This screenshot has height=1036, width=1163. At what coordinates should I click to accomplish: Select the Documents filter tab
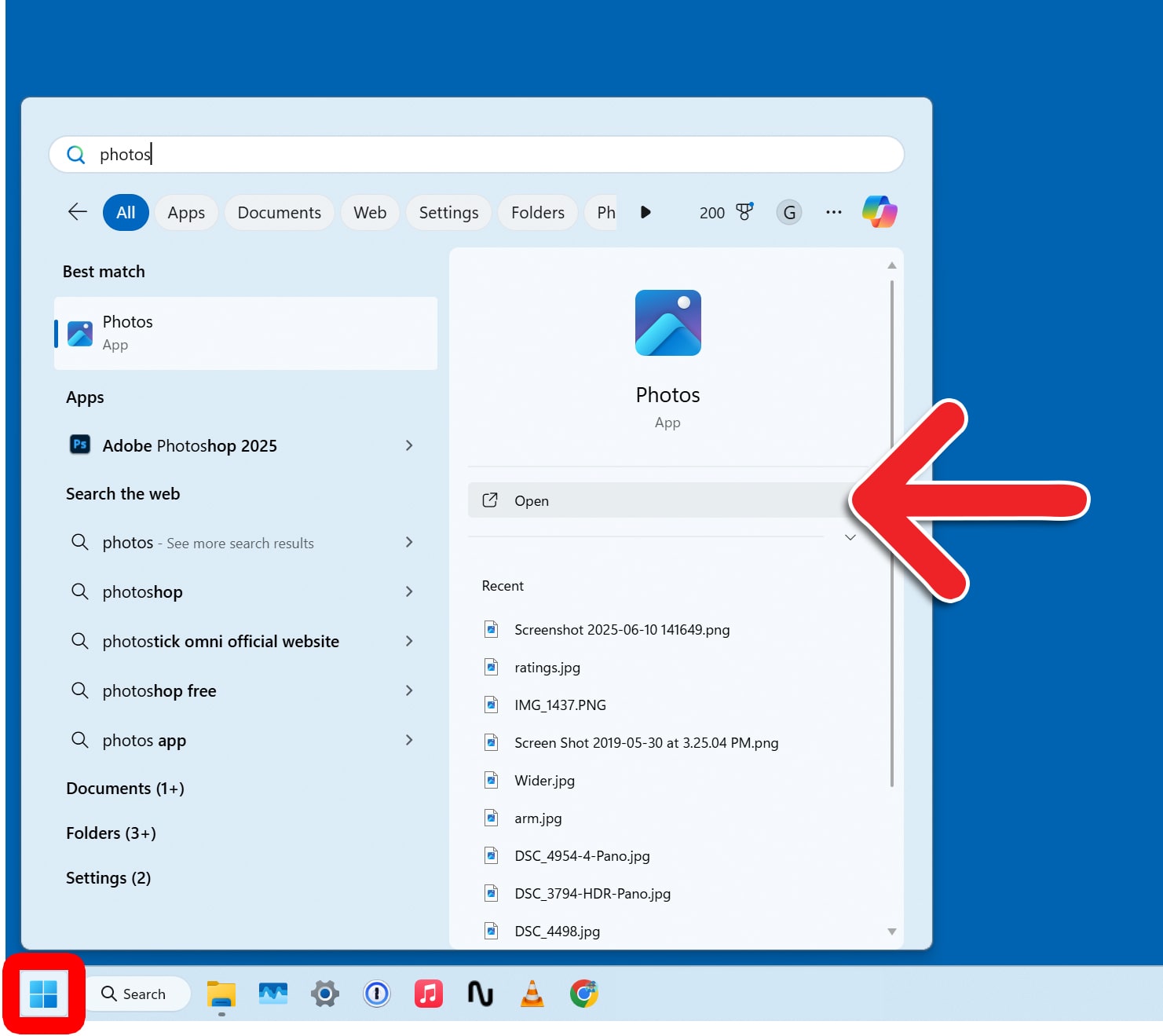(x=279, y=213)
